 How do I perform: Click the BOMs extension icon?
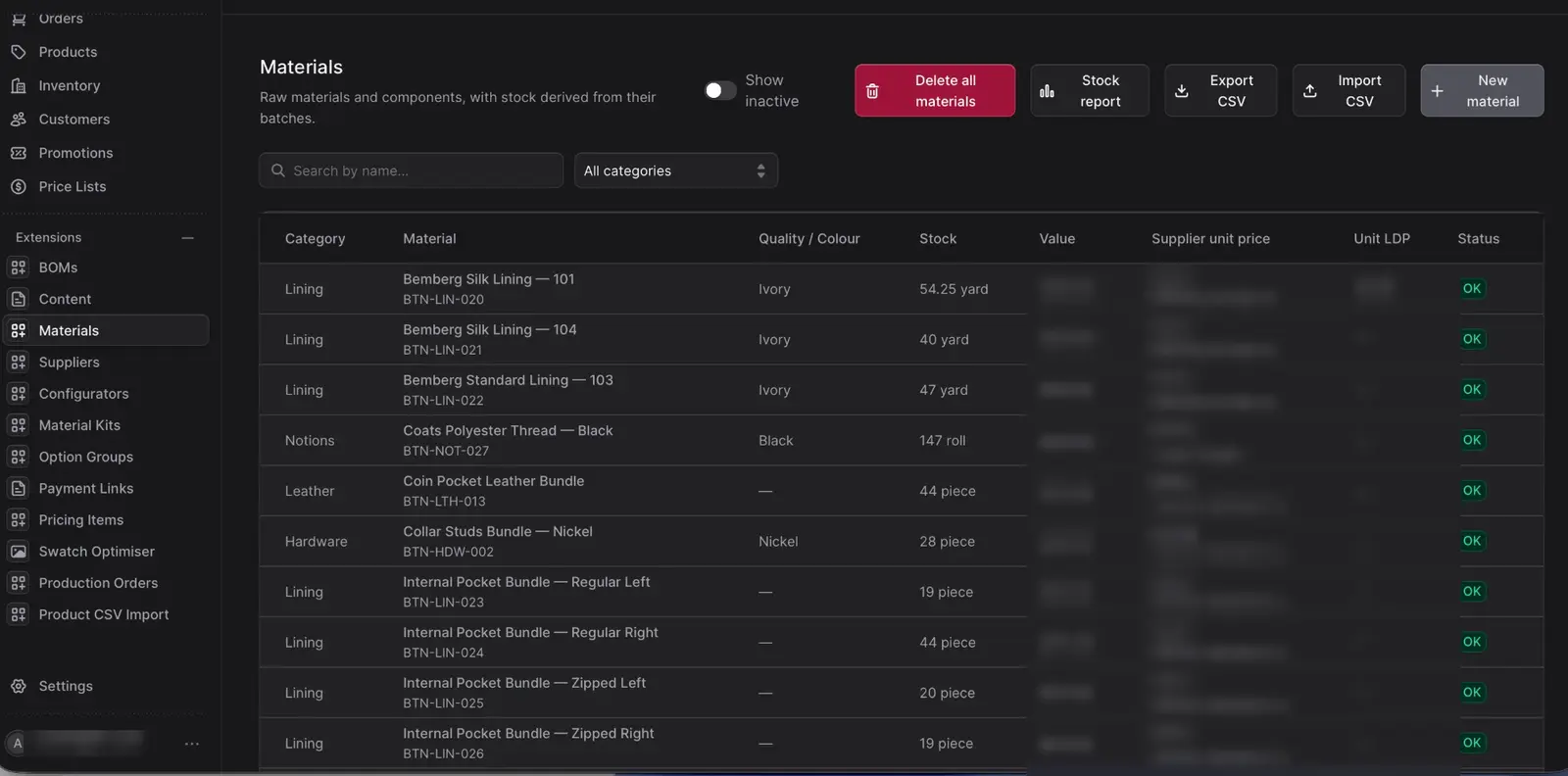coord(19,267)
